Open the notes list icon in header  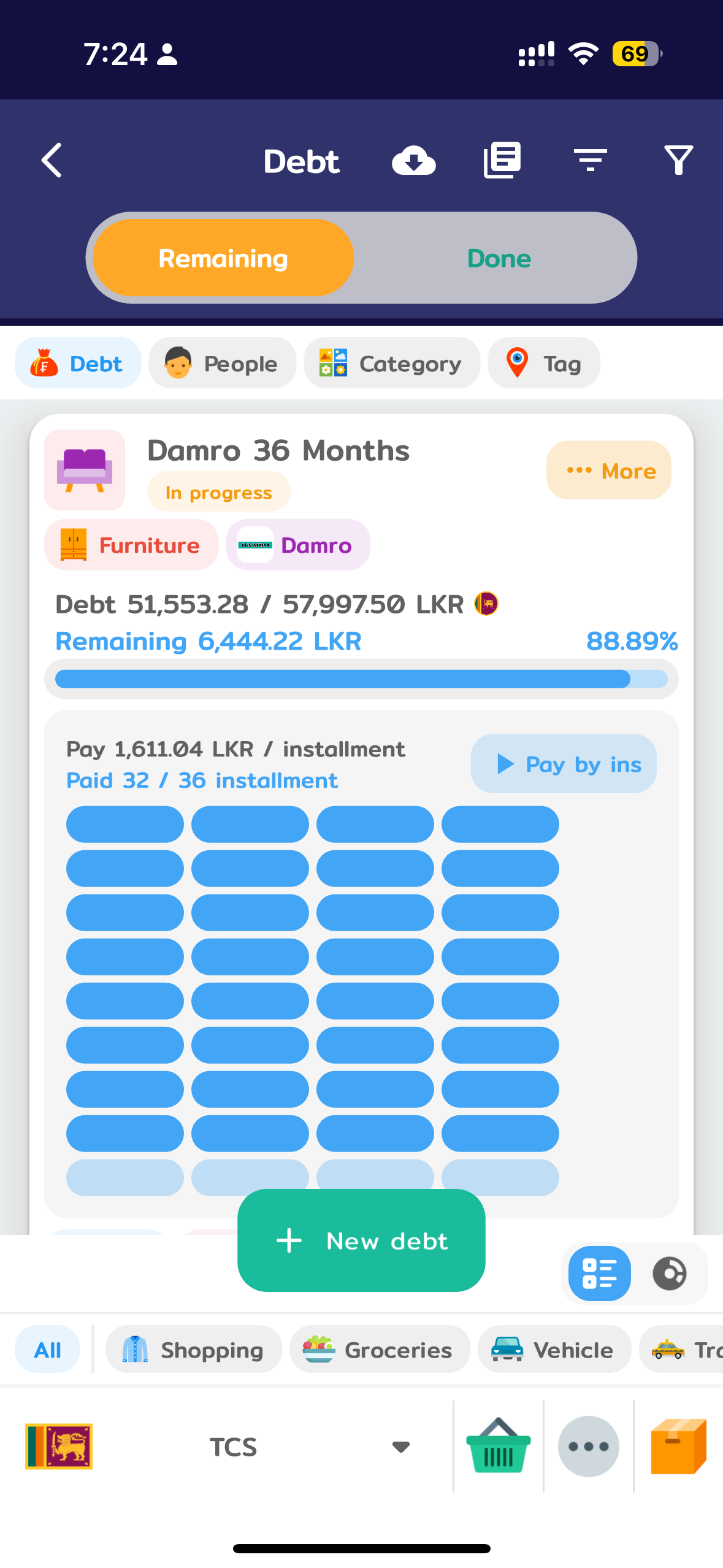502,161
